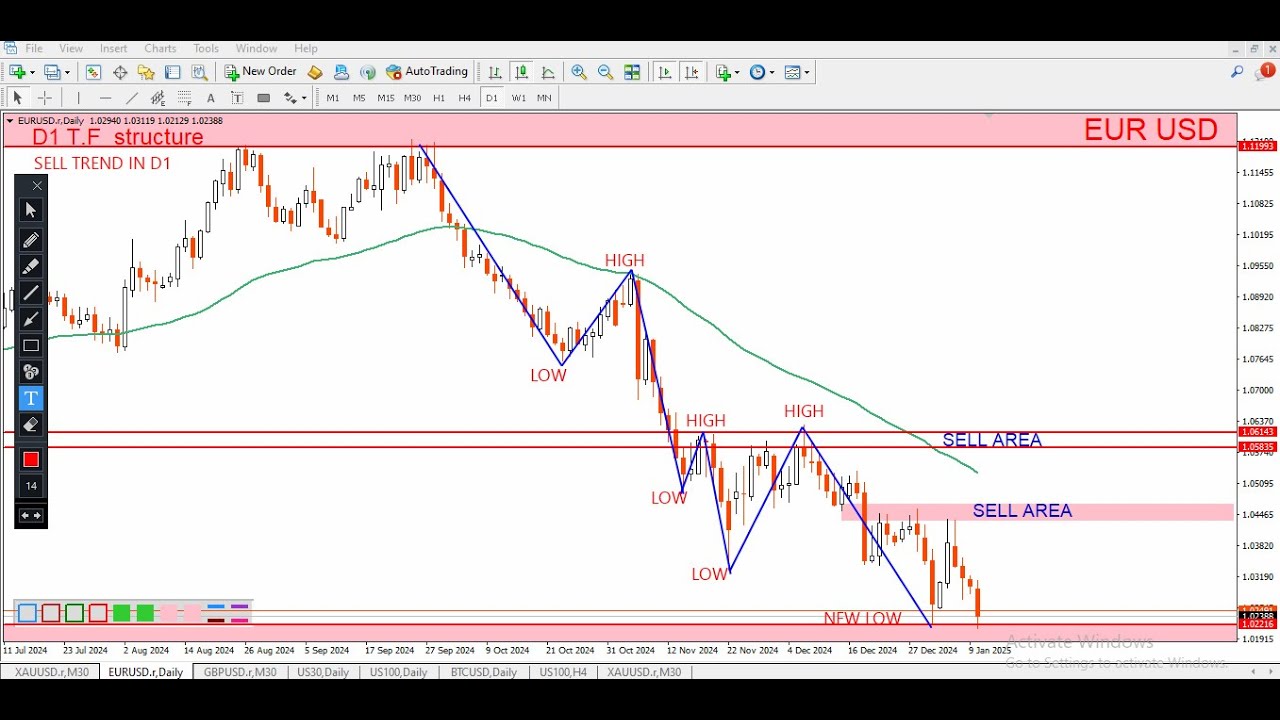Switch chart to candlesticks view

click(x=521, y=72)
